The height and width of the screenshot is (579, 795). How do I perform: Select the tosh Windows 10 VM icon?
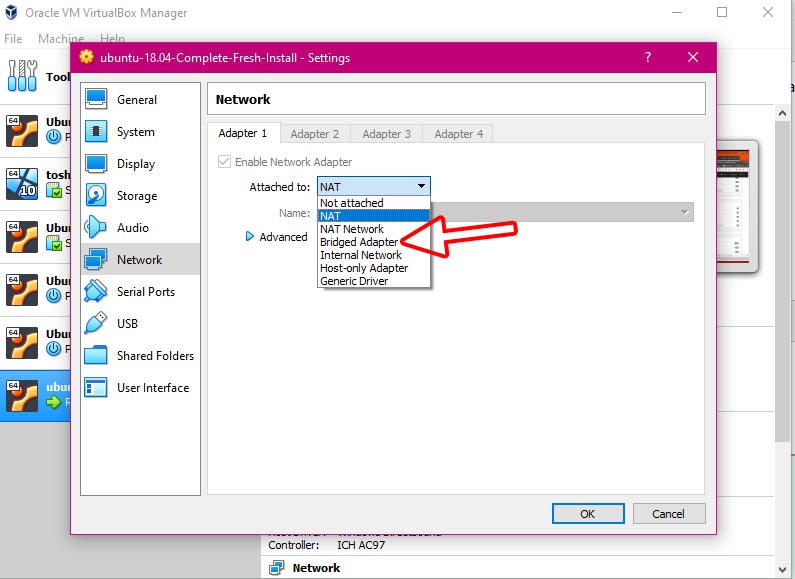[22, 184]
